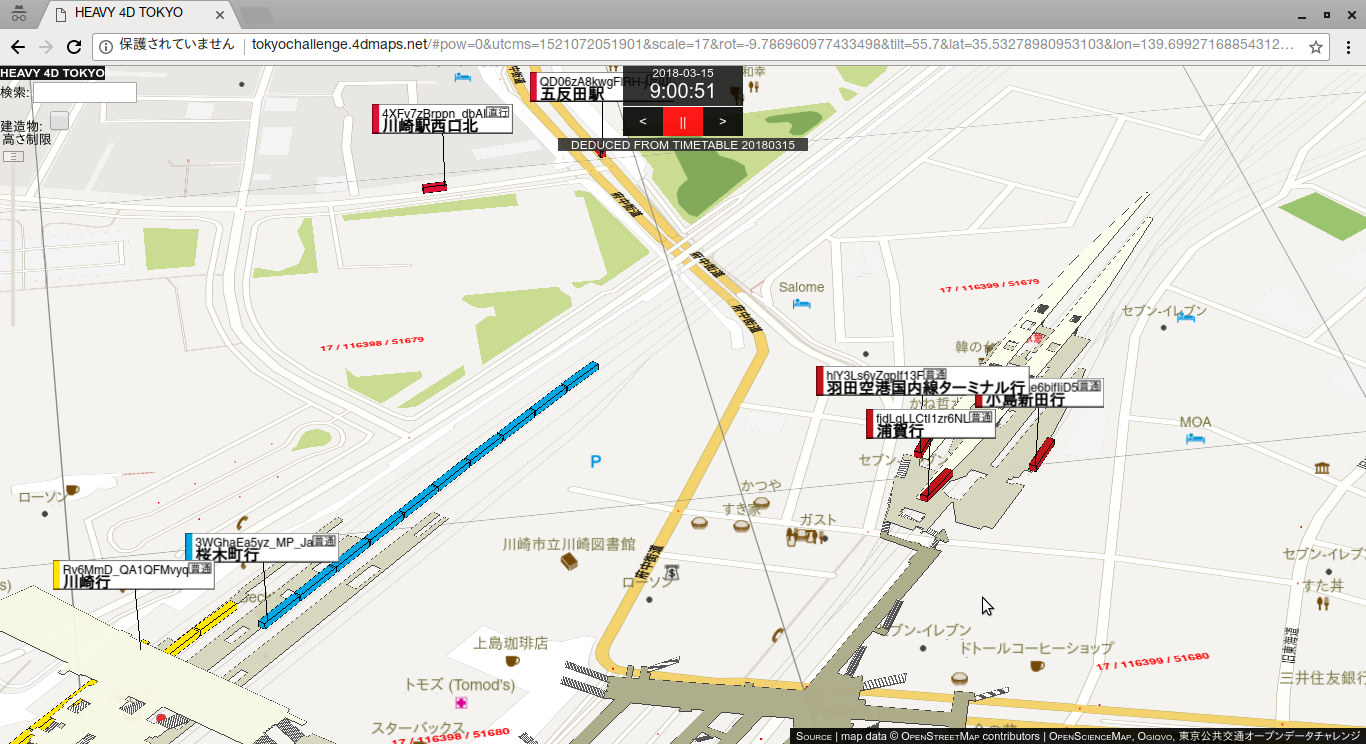Click the telephone icon above 桜木町行 label
Screen dimensions: 1366x744
[243, 522]
